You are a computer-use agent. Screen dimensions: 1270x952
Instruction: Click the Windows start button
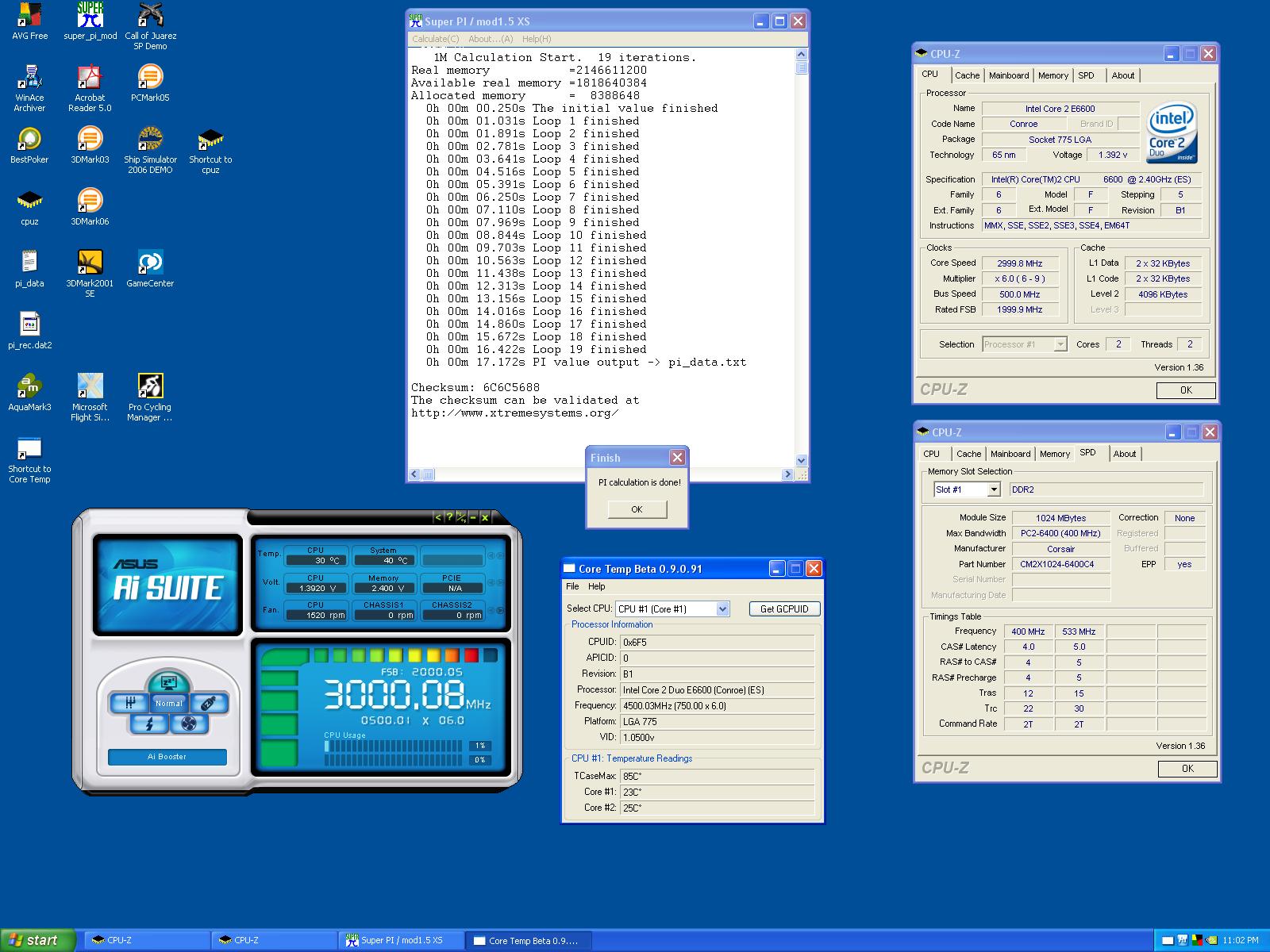coord(37,940)
